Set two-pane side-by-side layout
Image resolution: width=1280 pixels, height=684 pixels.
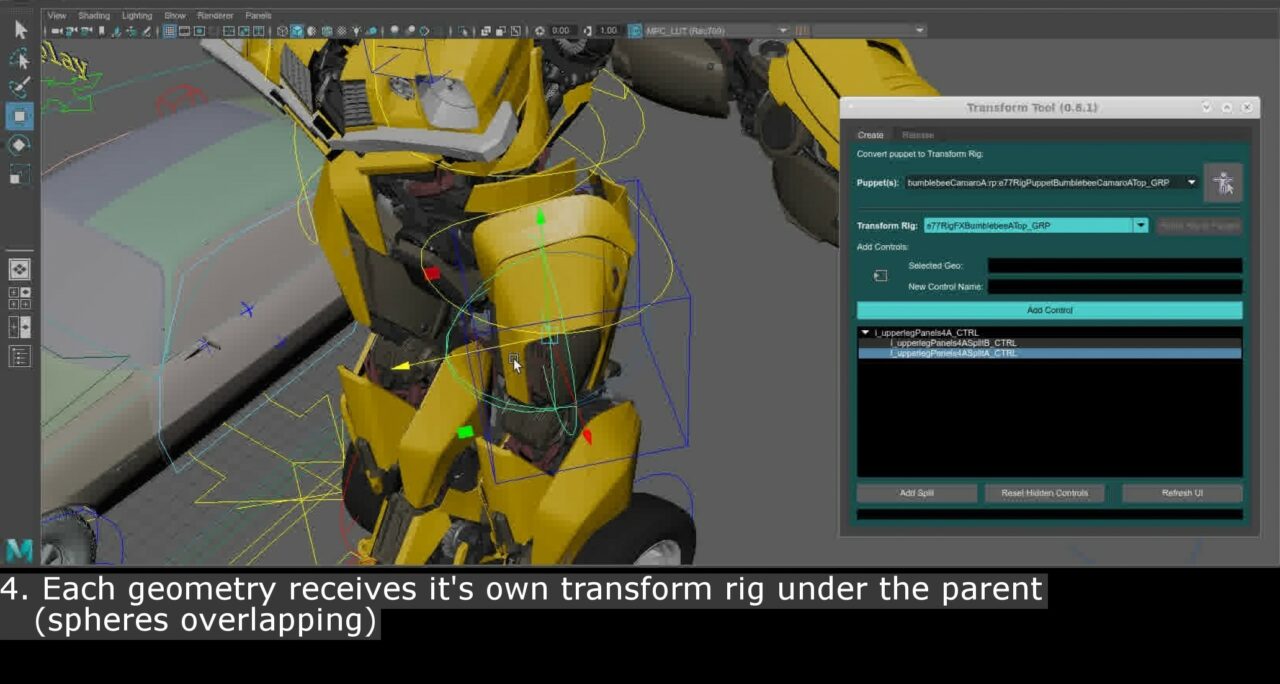point(20,327)
